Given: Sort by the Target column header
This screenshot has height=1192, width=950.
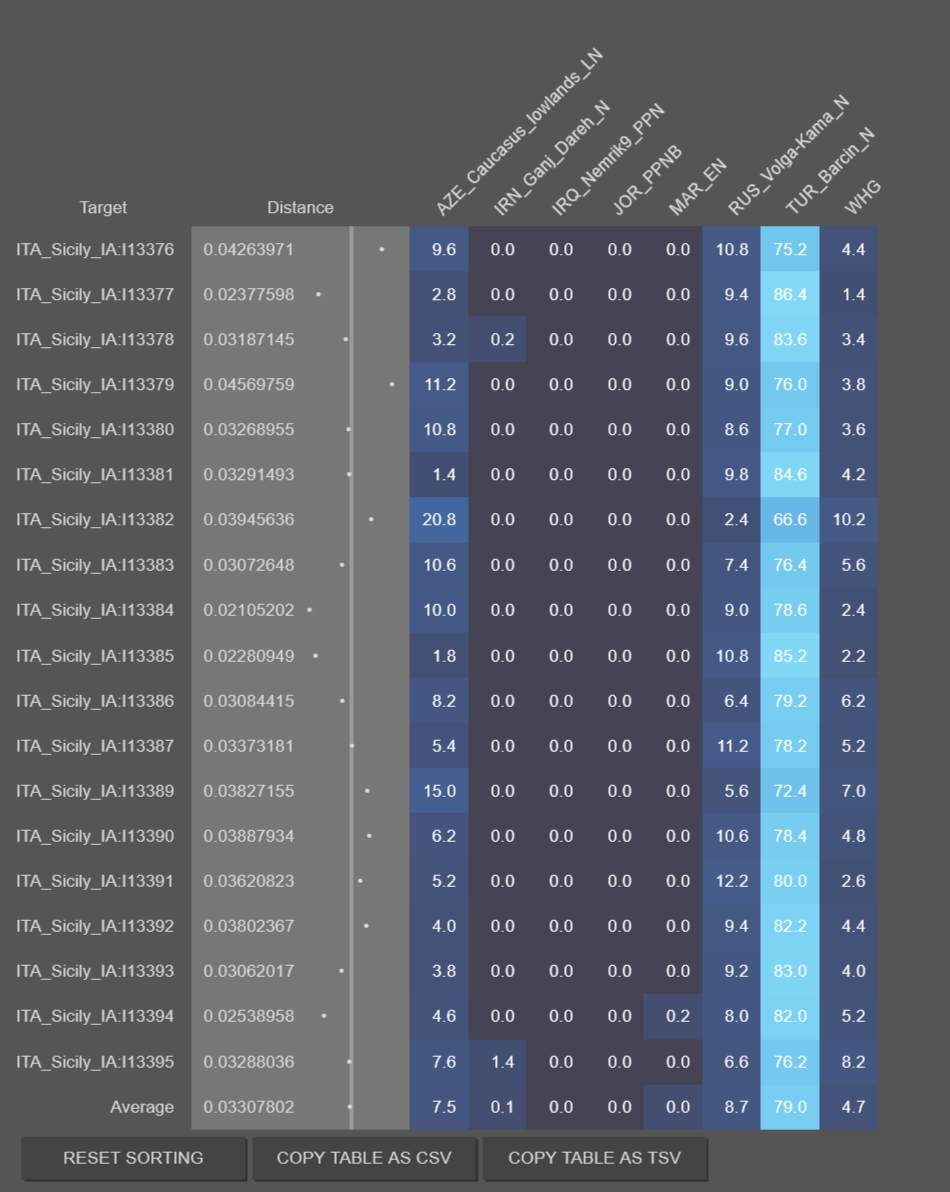Looking at the screenshot, I should point(103,208).
